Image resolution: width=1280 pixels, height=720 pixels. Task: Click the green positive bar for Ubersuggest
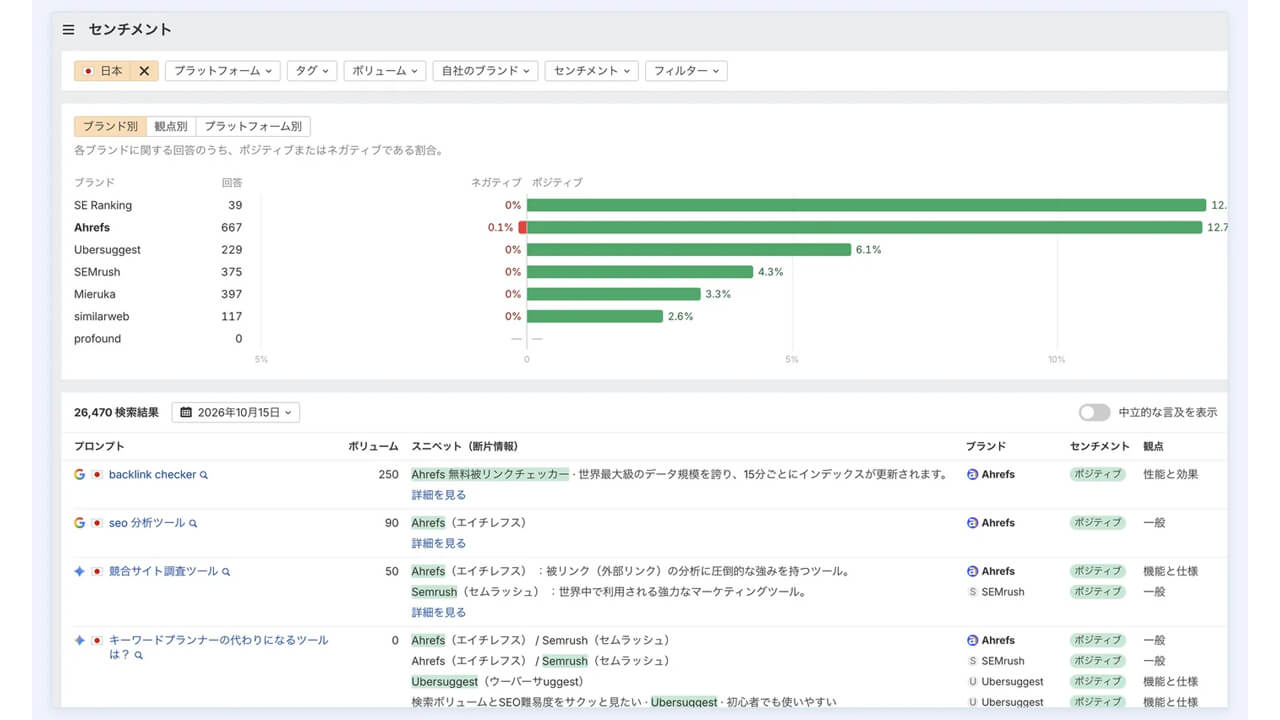click(689, 250)
